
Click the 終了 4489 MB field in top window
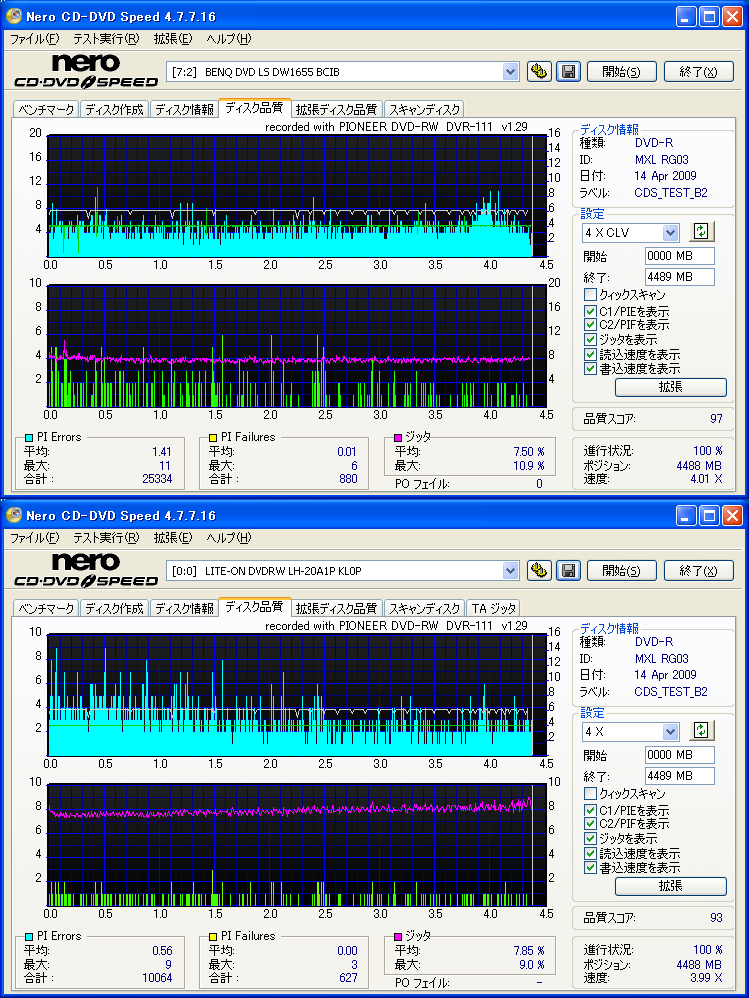tap(680, 277)
